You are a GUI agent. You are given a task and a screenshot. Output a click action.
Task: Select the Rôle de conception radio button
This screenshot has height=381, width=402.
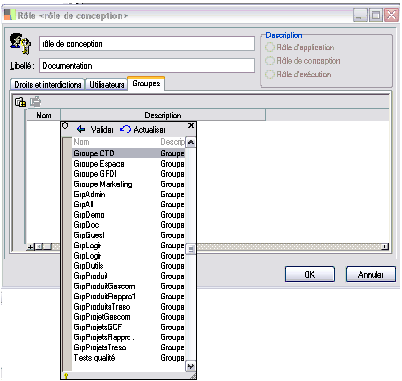point(270,61)
